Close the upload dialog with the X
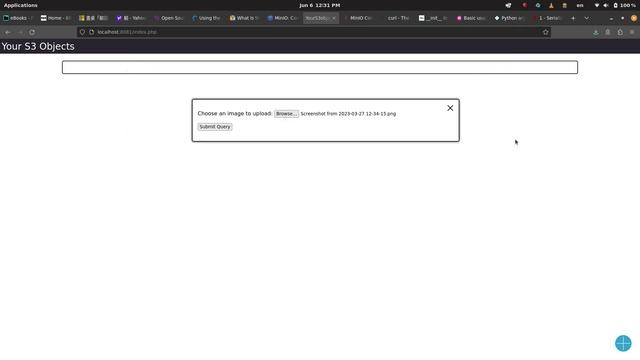 450,108
